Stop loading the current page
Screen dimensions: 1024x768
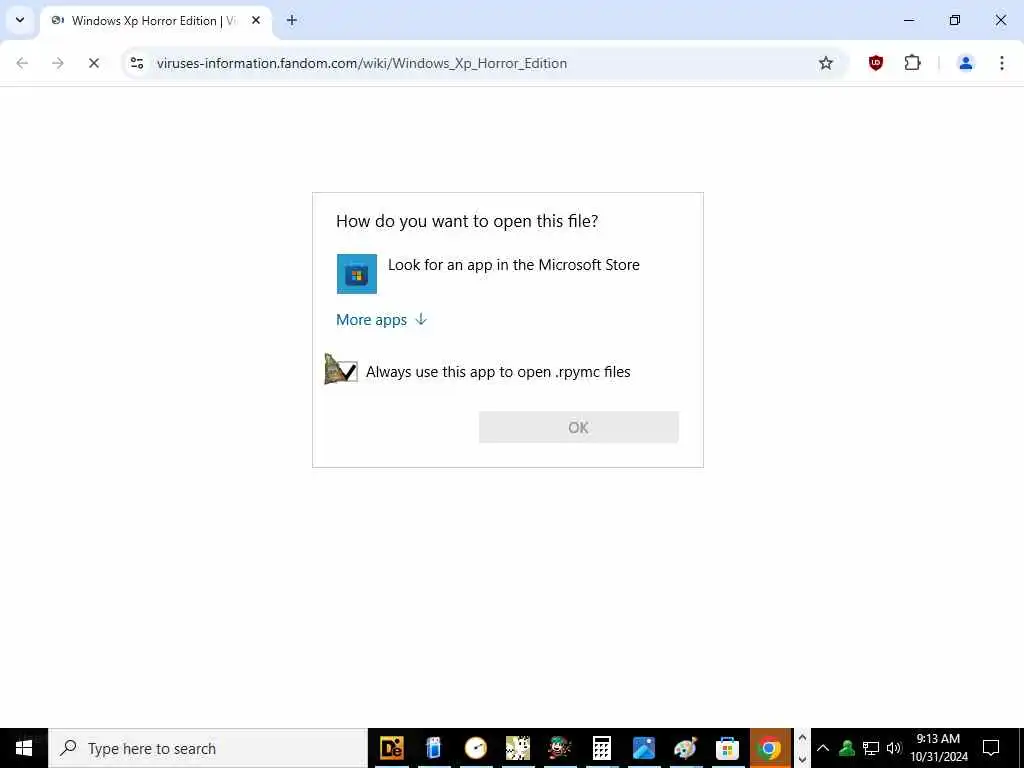point(94,63)
